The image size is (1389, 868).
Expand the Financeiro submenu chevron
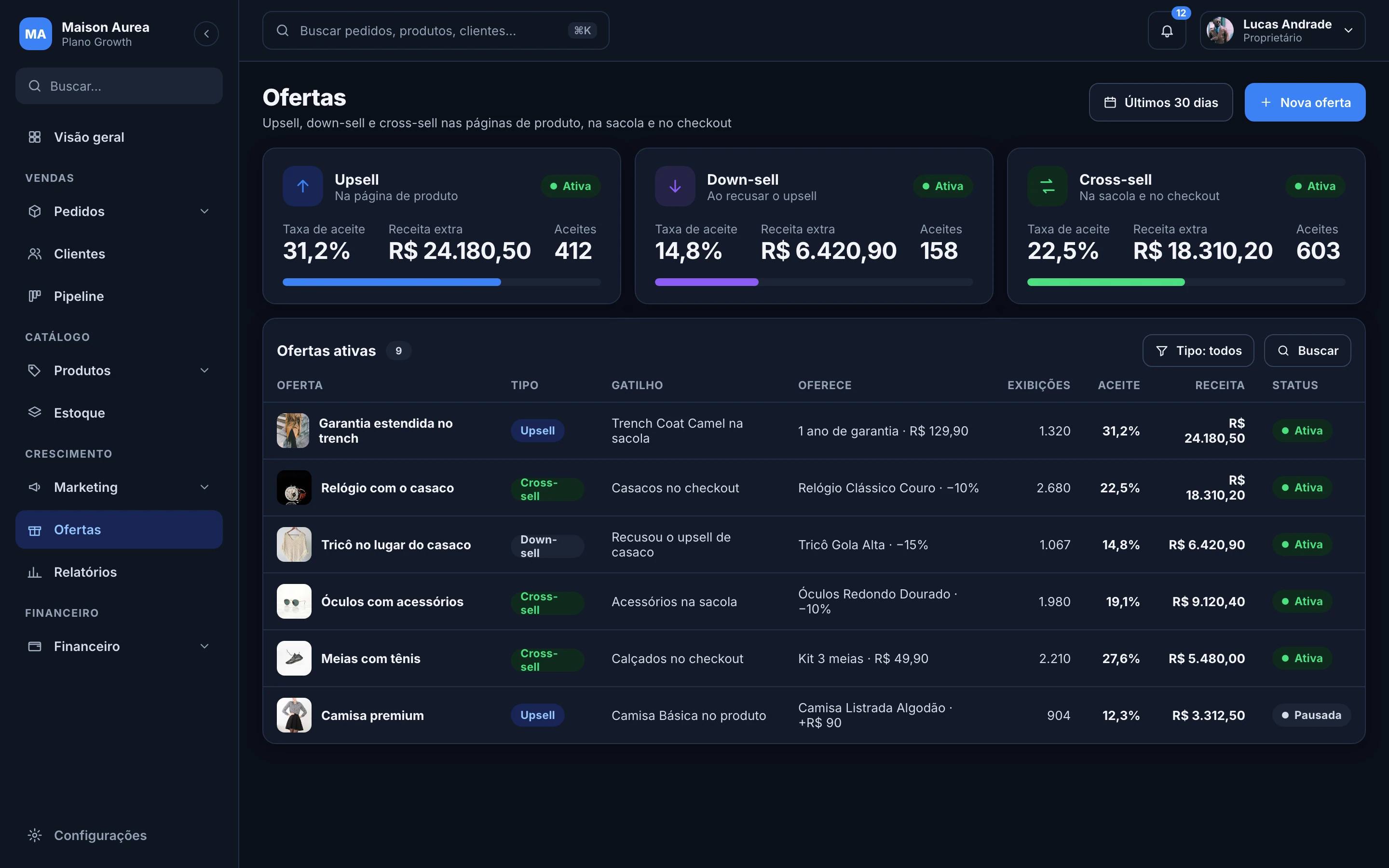tap(204, 646)
